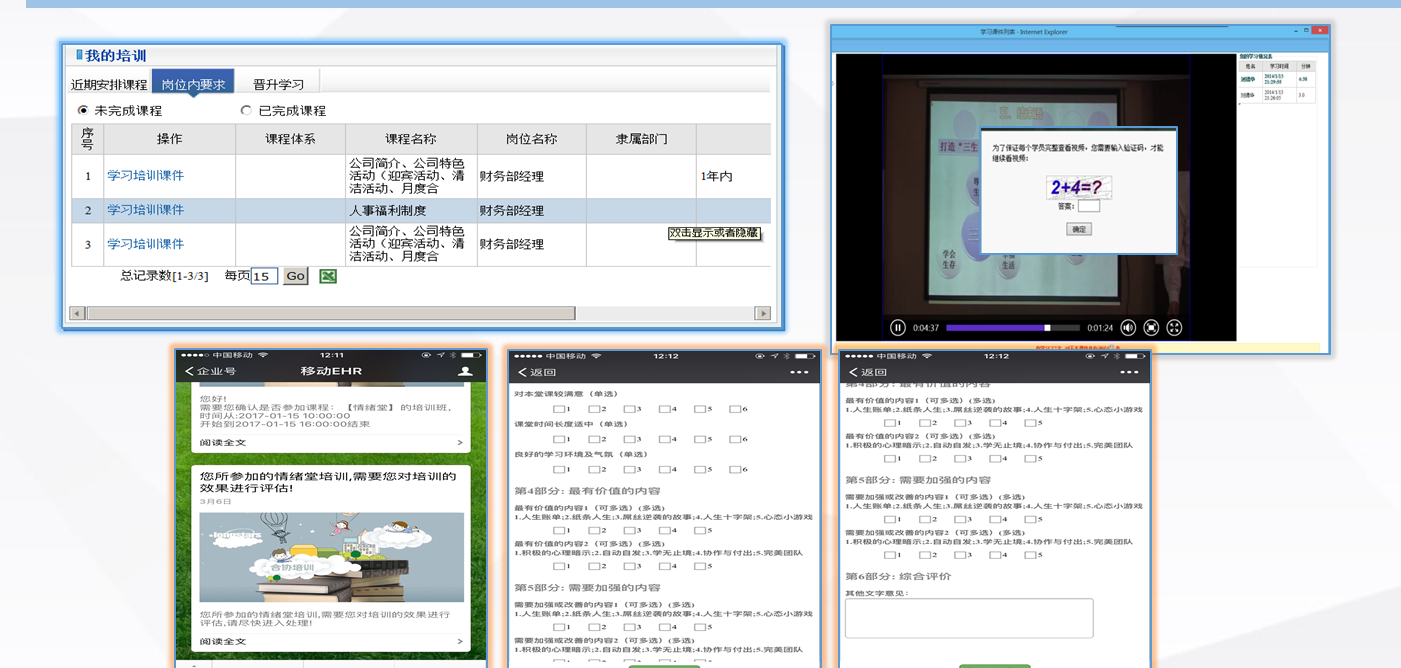
Task: Pause the training video playback
Action: click(898, 328)
